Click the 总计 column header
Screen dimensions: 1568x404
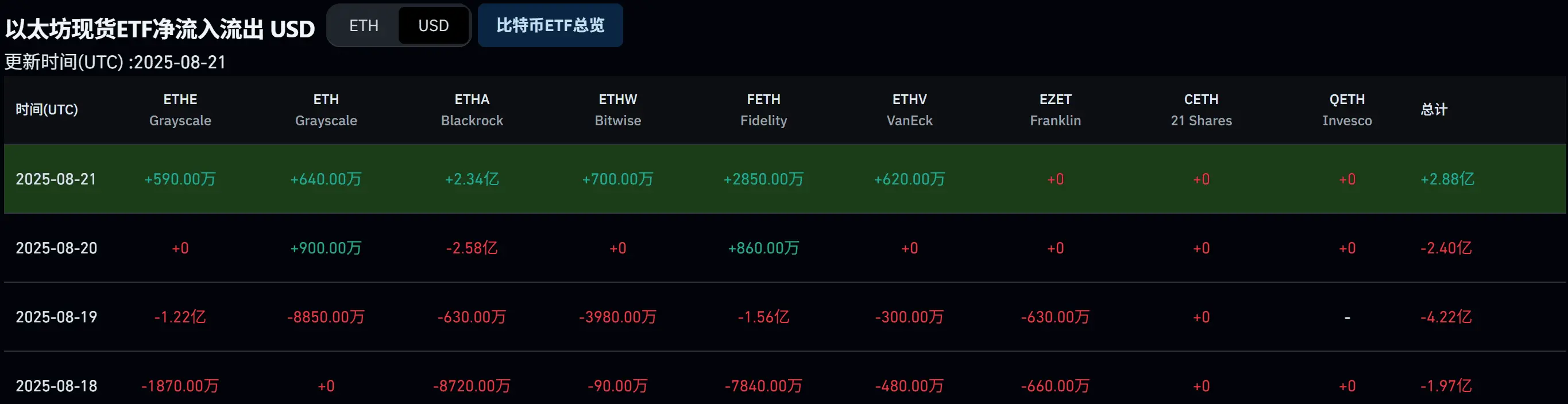point(1434,110)
